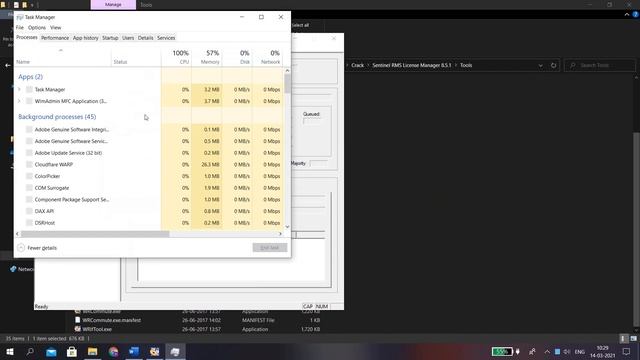The height and width of the screenshot is (360, 640).
Task: Select the COM Surrogate process row
Action: (149, 188)
